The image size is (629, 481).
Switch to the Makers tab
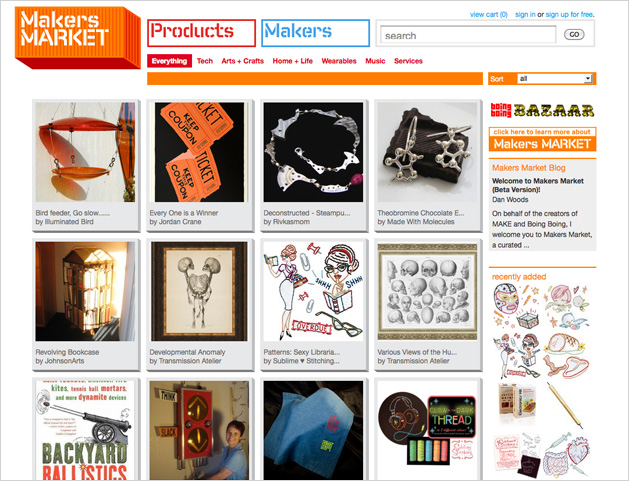pos(315,33)
